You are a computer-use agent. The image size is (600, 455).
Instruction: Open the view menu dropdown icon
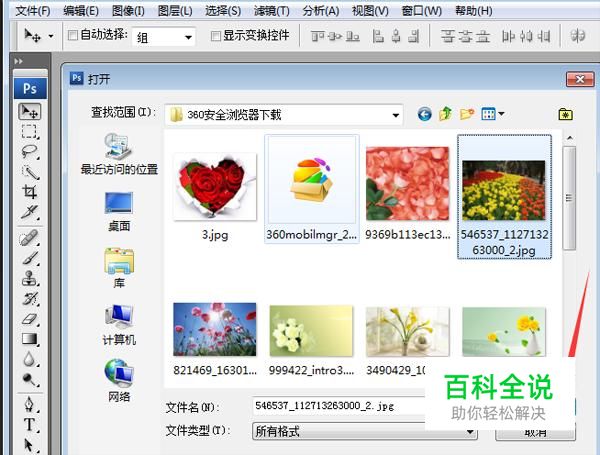[x=492, y=114]
